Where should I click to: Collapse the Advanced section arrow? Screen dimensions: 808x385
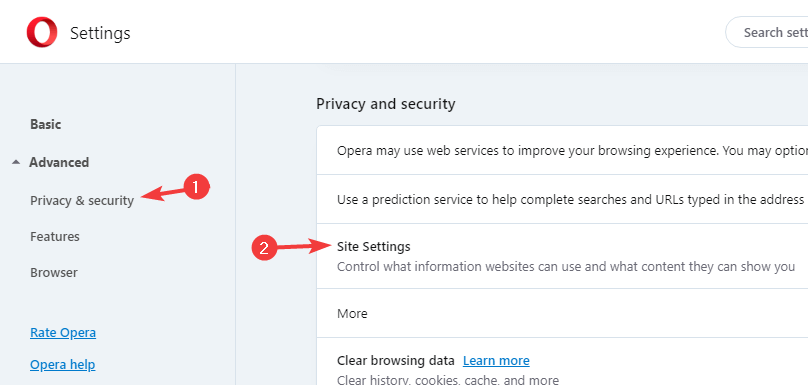pos(16,162)
